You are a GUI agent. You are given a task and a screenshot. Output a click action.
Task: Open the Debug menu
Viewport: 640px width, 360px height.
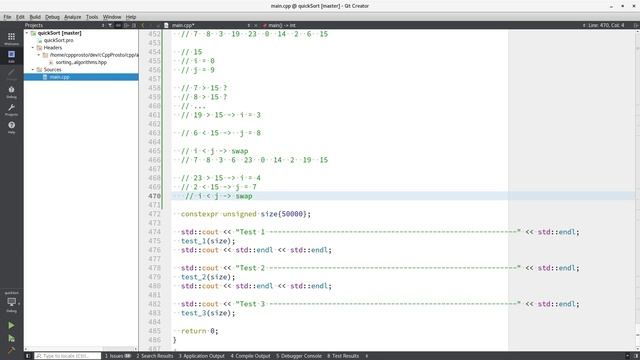(x=52, y=17)
